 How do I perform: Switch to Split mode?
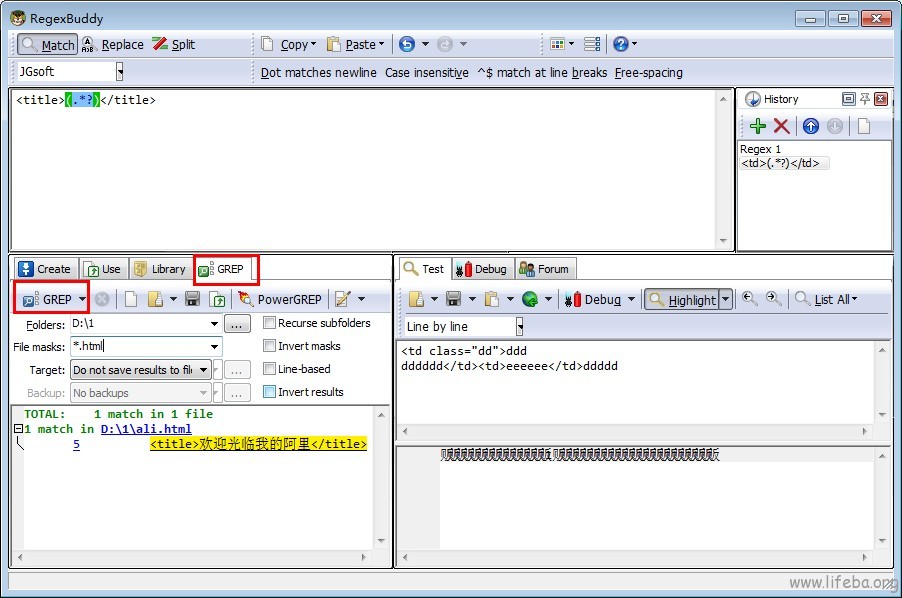coord(174,45)
